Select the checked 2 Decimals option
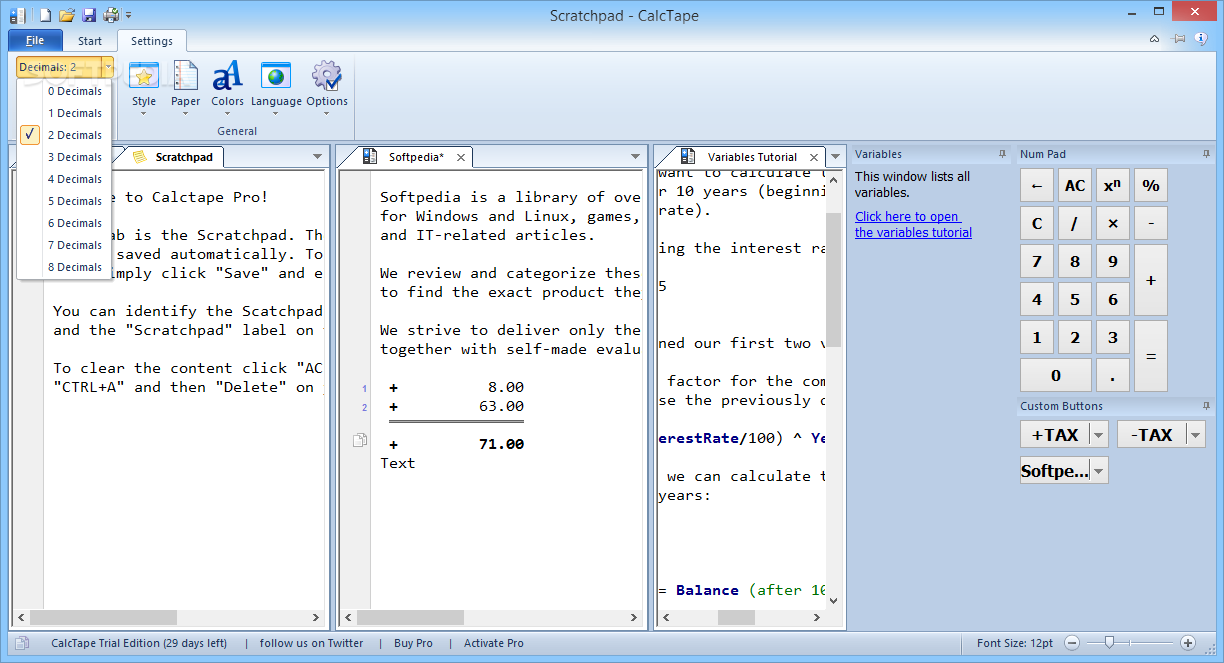The width and height of the screenshot is (1224, 663). pos(64,135)
